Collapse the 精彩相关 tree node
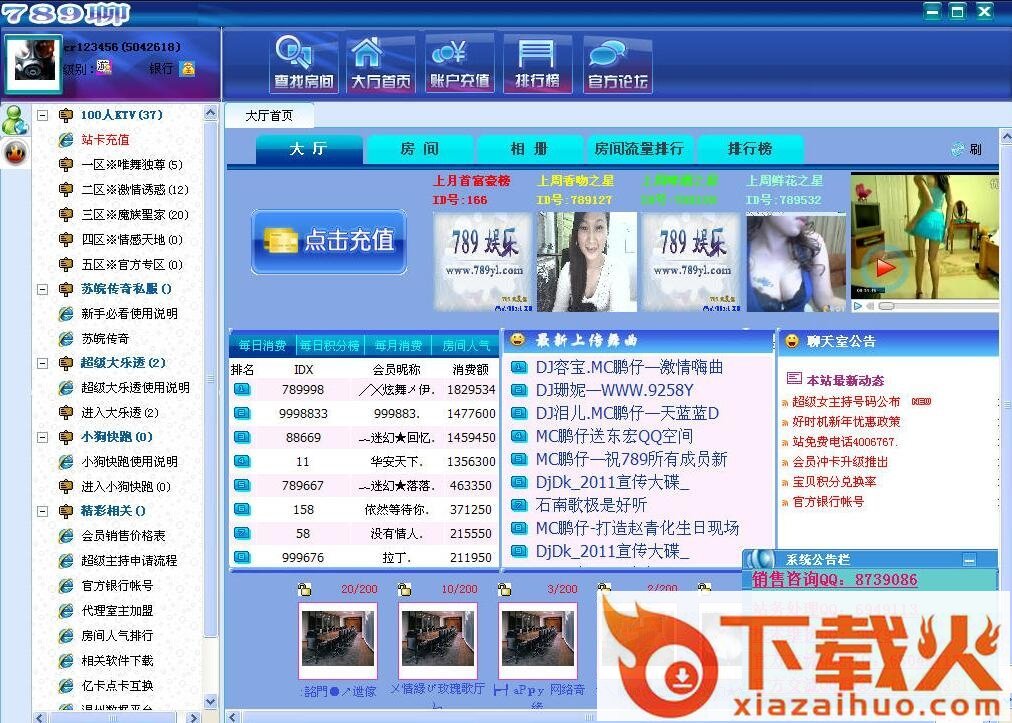The width and height of the screenshot is (1012, 723). (43, 511)
